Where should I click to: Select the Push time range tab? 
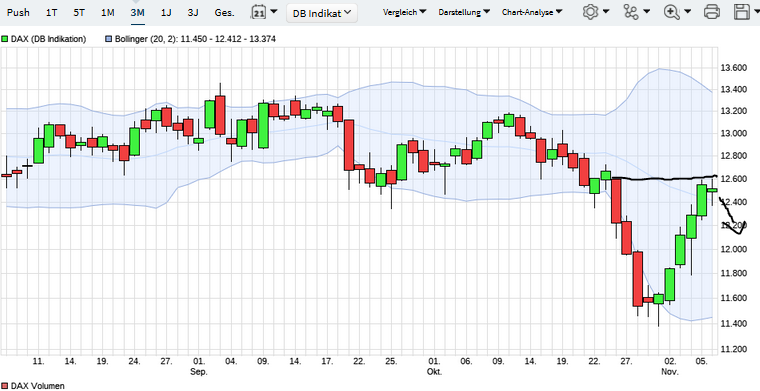tap(18, 13)
